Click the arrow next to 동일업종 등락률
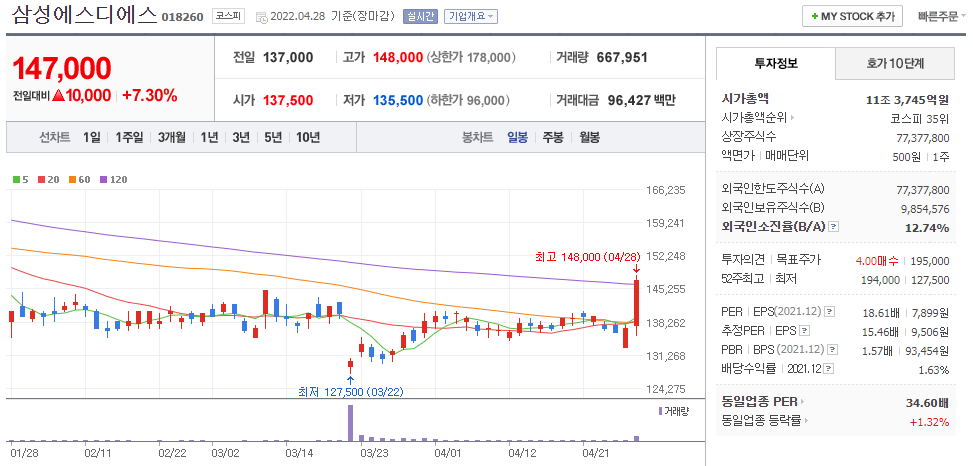The image size is (973, 466). click(x=806, y=421)
